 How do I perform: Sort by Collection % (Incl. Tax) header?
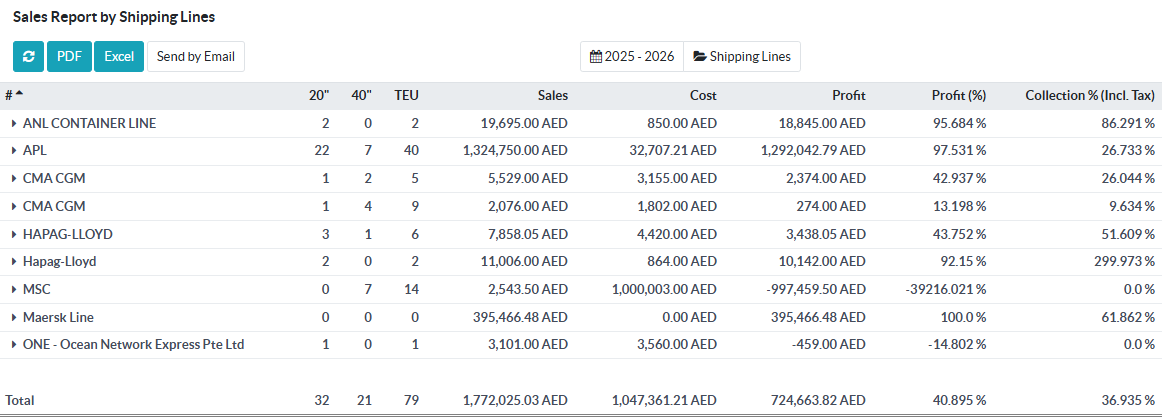(x=1090, y=96)
